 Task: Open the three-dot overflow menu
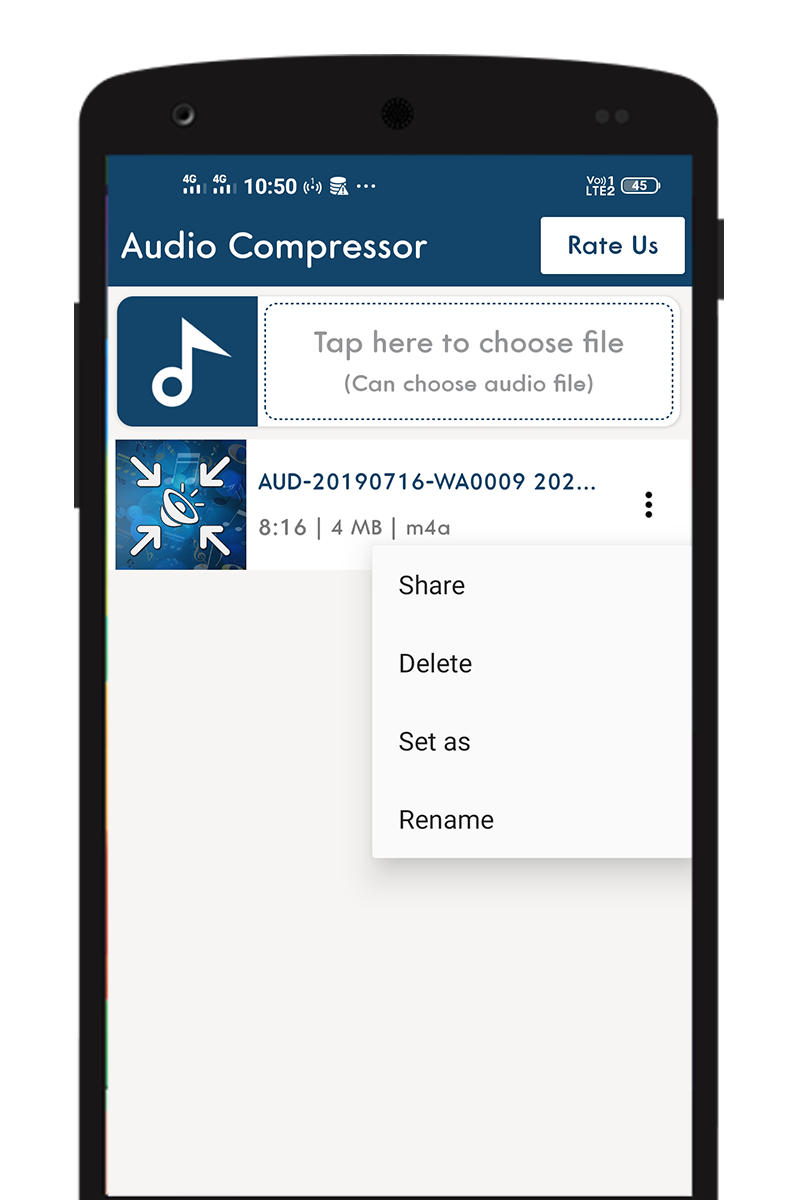tap(649, 505)
